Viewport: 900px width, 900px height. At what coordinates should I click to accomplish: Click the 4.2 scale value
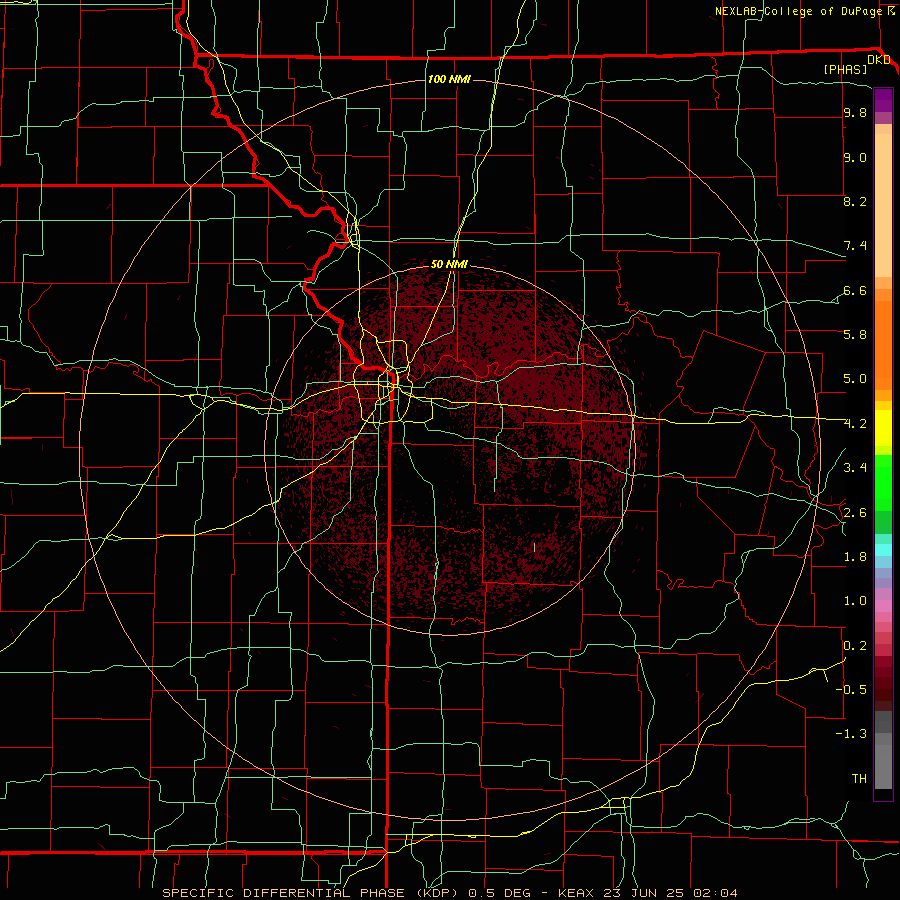pyautogui.click(x=855, y=424)
